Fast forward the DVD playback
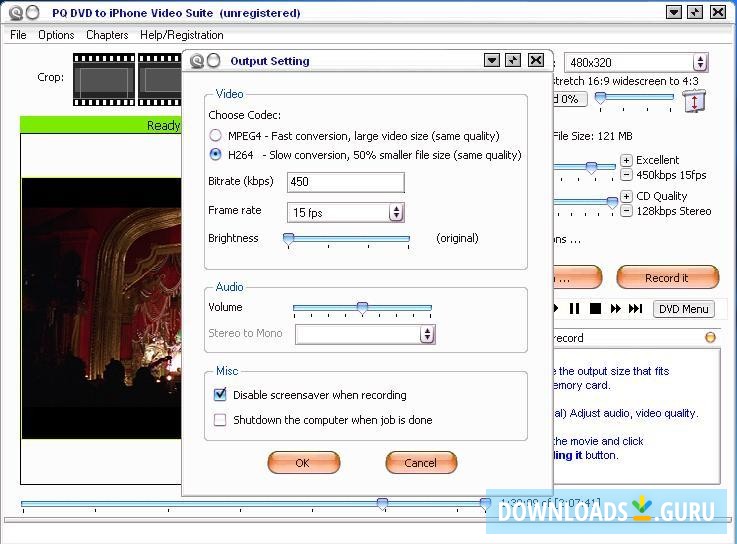 click(615, 308)
